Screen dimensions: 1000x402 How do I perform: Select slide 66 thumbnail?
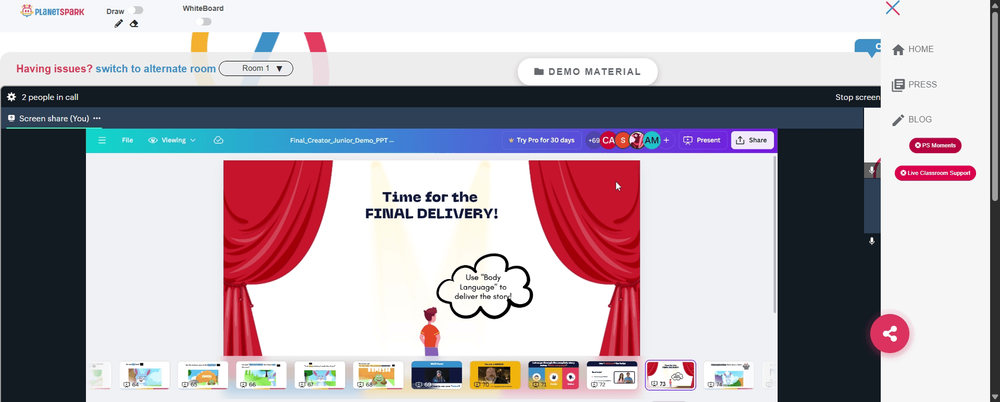coord(261,375)
